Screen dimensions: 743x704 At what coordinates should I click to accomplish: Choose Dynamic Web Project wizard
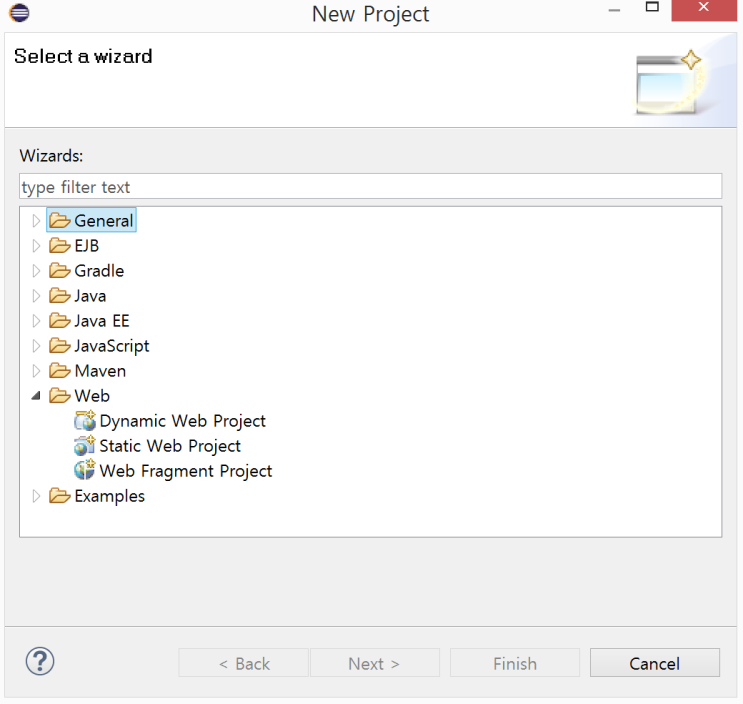click(x=182, y=421)
